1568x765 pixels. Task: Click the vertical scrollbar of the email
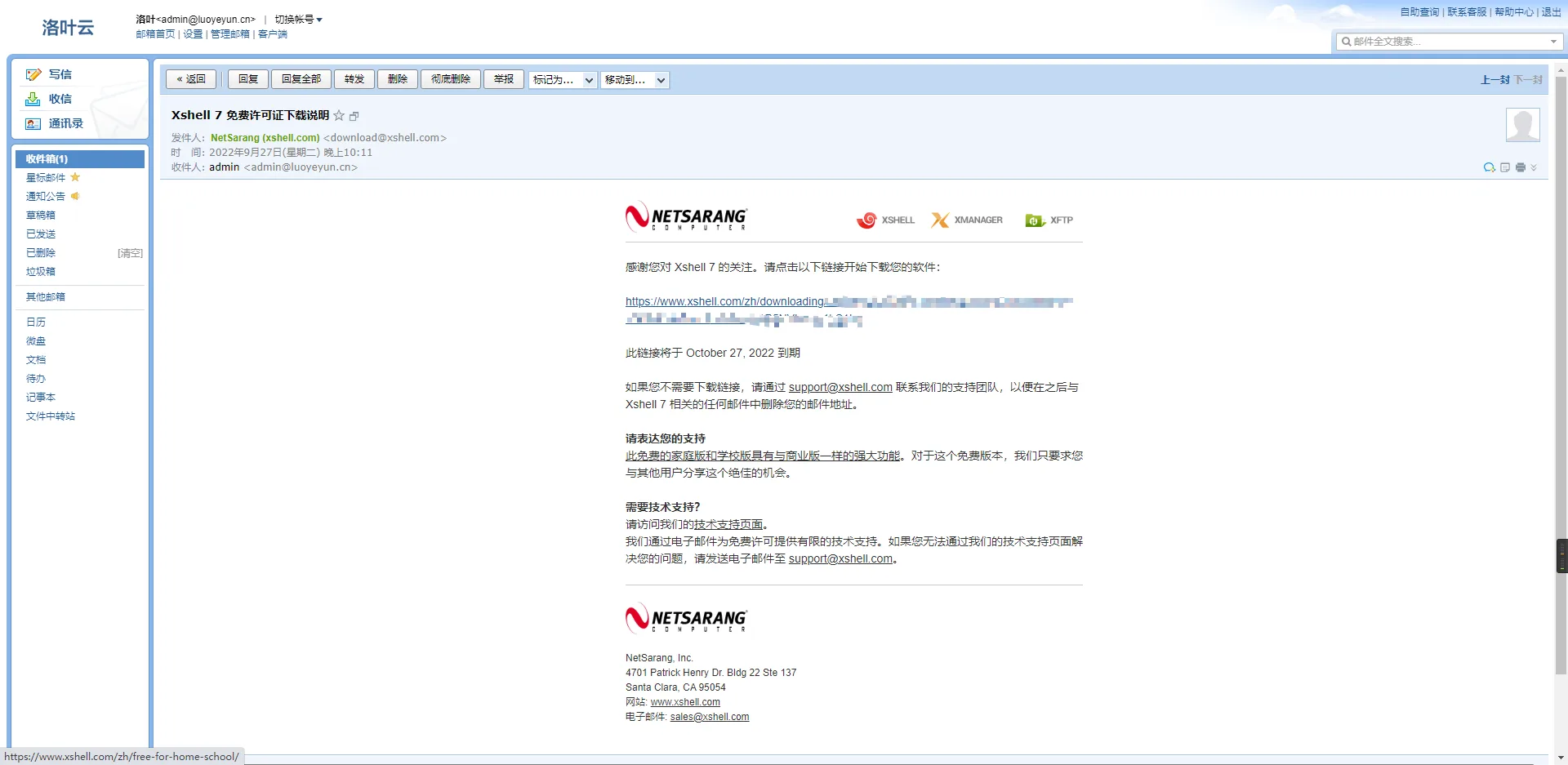tap(1561, 376)
